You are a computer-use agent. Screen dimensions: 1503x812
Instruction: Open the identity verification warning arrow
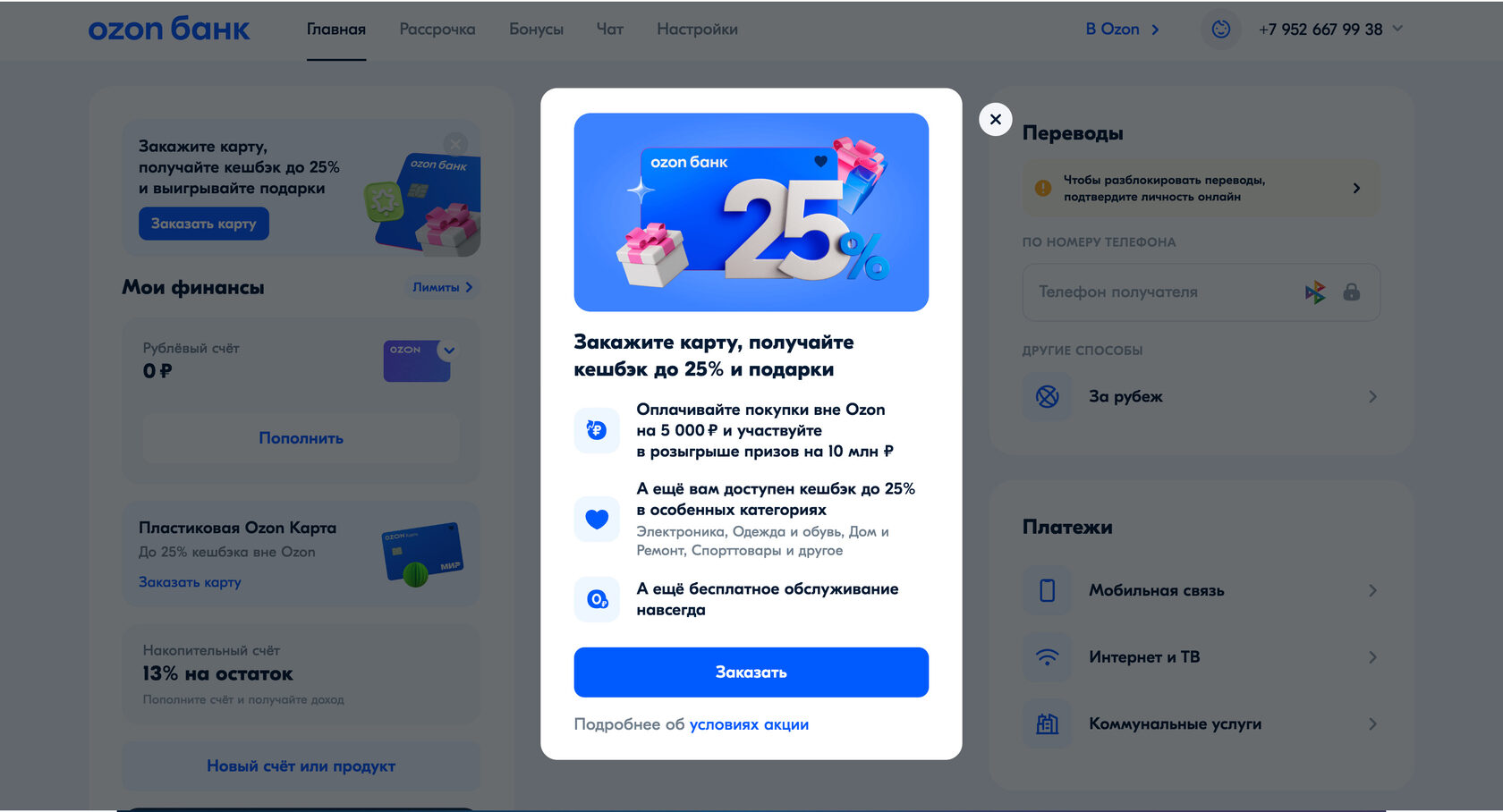(1356, 188)
